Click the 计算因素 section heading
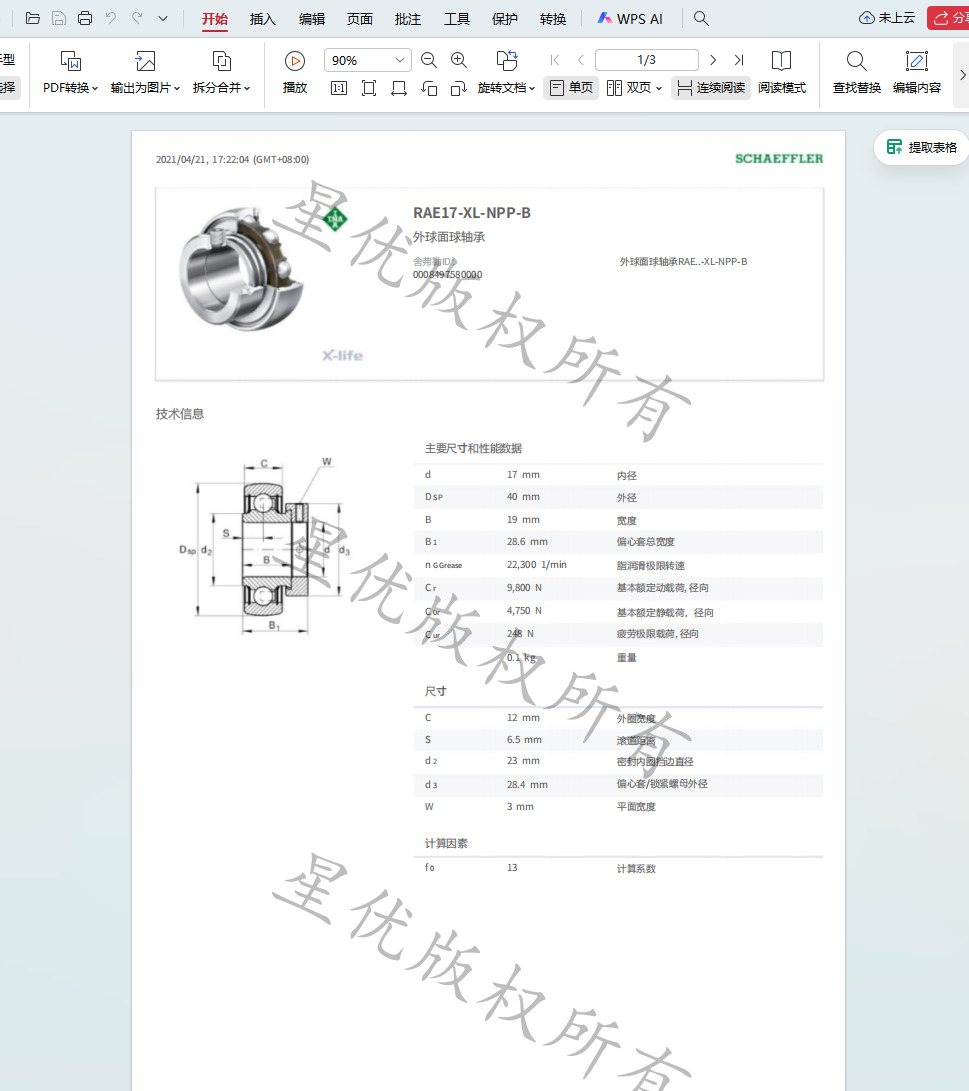The width and height of the screenshot is (969, 1091). (x=446, y=843)
